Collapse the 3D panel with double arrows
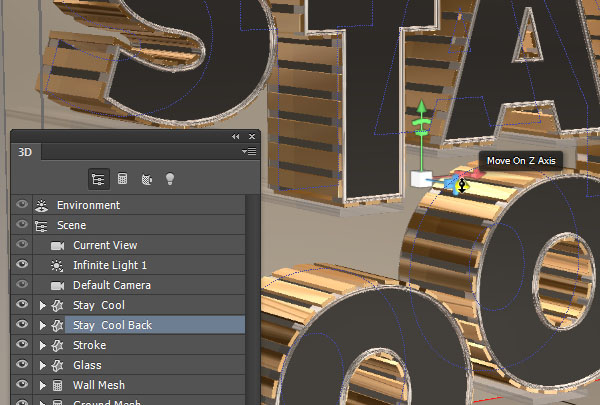Viewport: 600px width, 405px height. point(235,137)
